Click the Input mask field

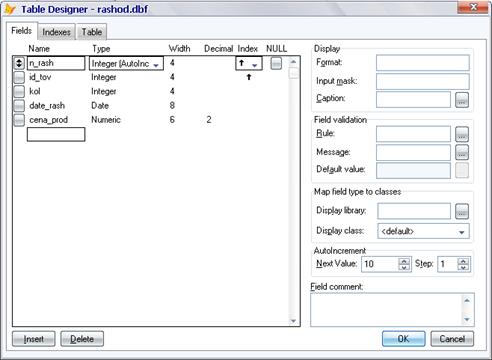(423, 81)
